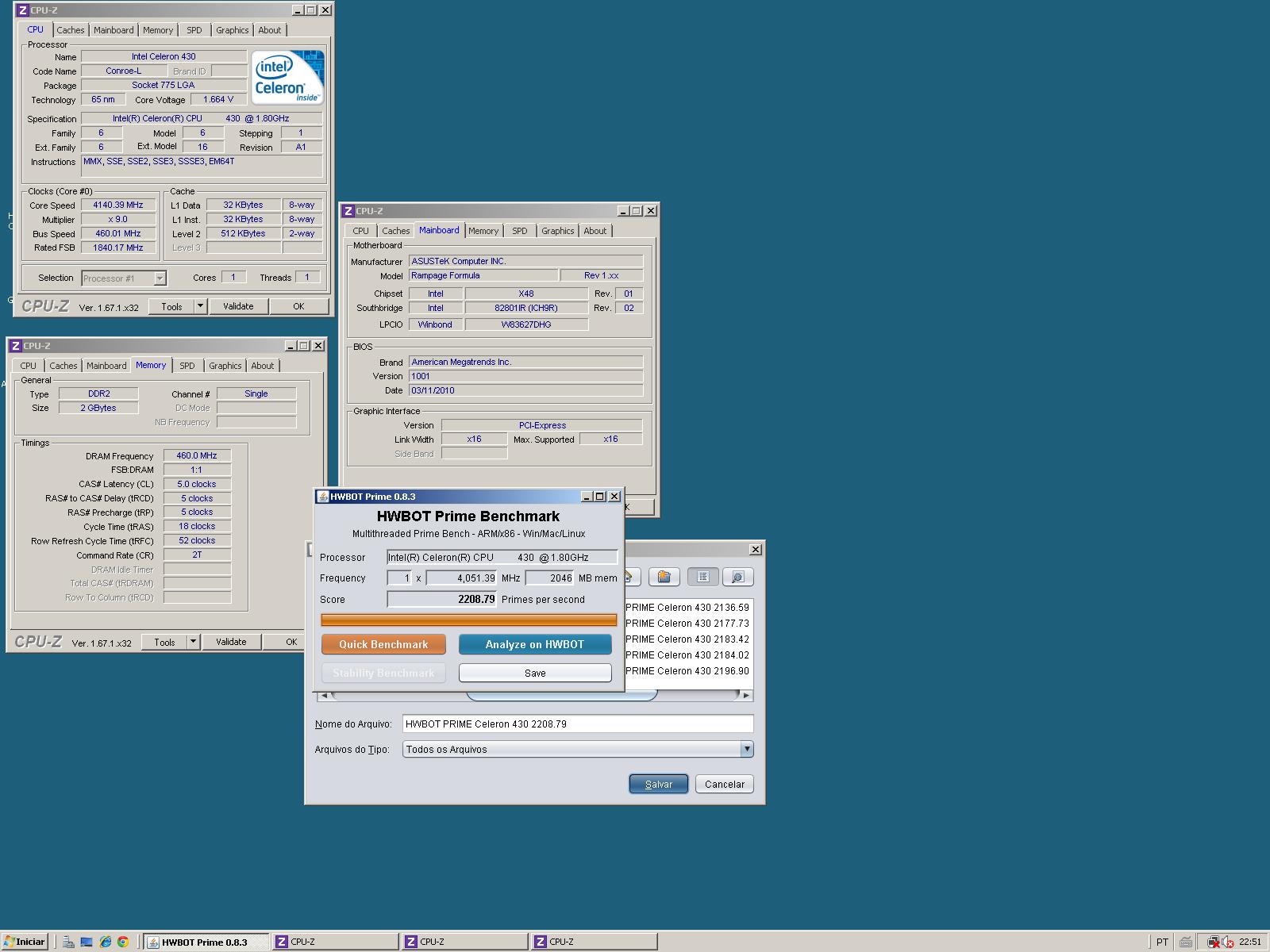This screenshot has height=952, width=1270.
Task: Create a new folder in save dialog
Action: click(664, 577)
